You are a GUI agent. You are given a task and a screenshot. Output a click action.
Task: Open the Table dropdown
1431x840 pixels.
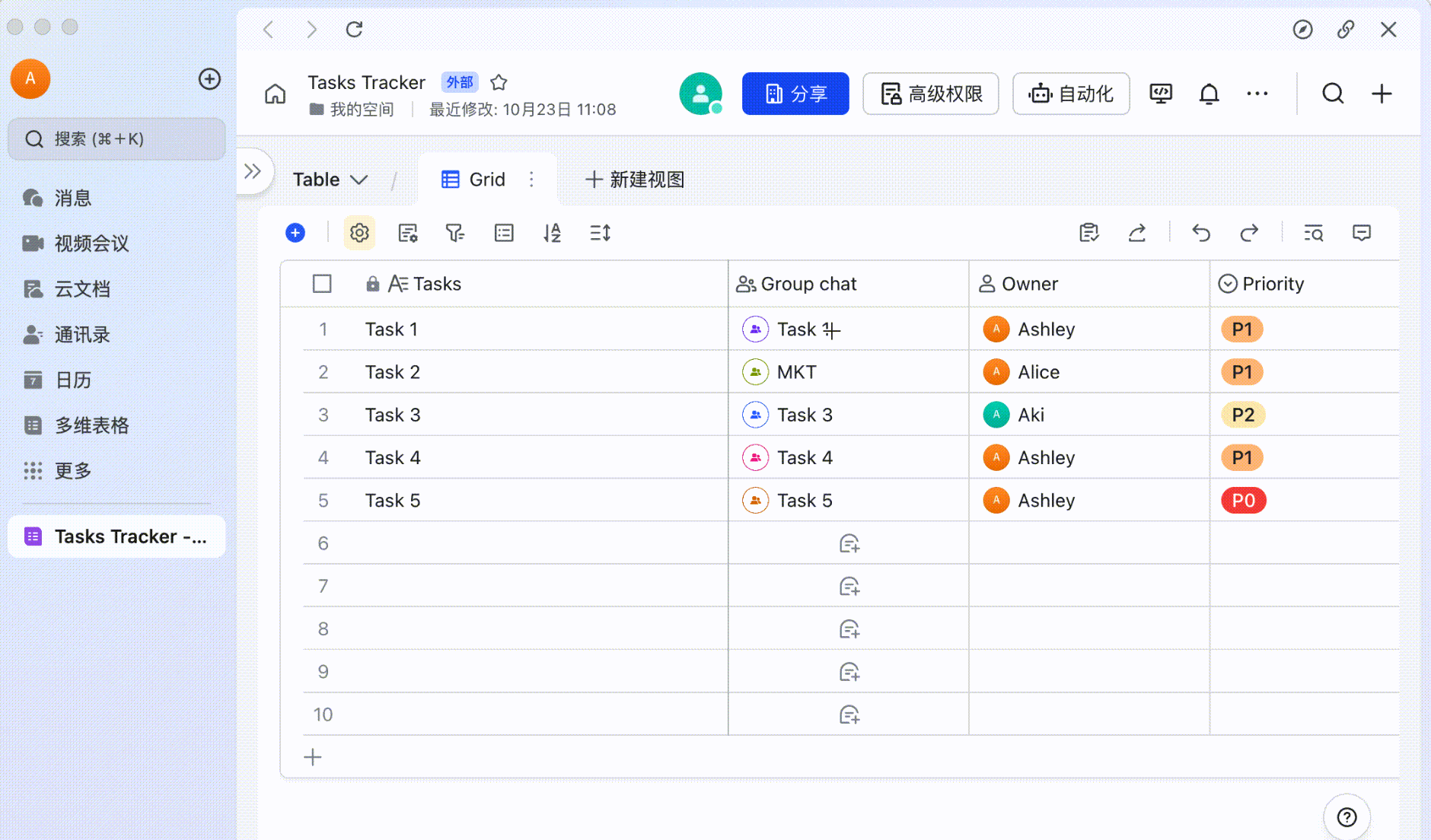pyautogui.click(x=330, y=180)
